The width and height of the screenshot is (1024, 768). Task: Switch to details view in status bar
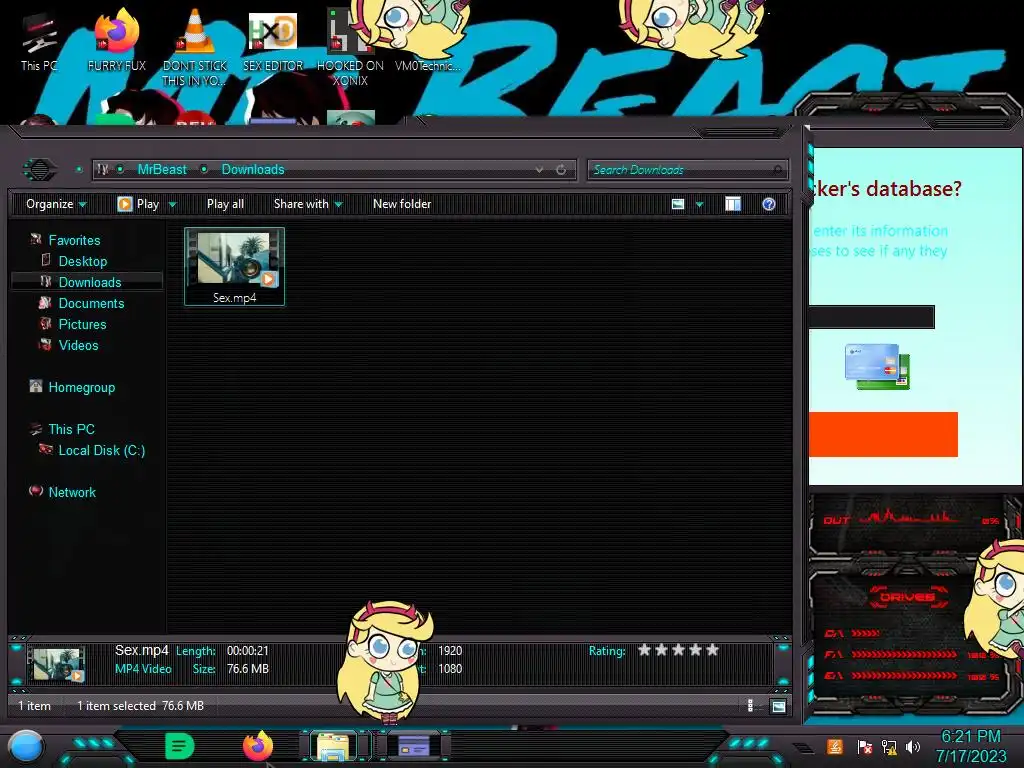750,706
